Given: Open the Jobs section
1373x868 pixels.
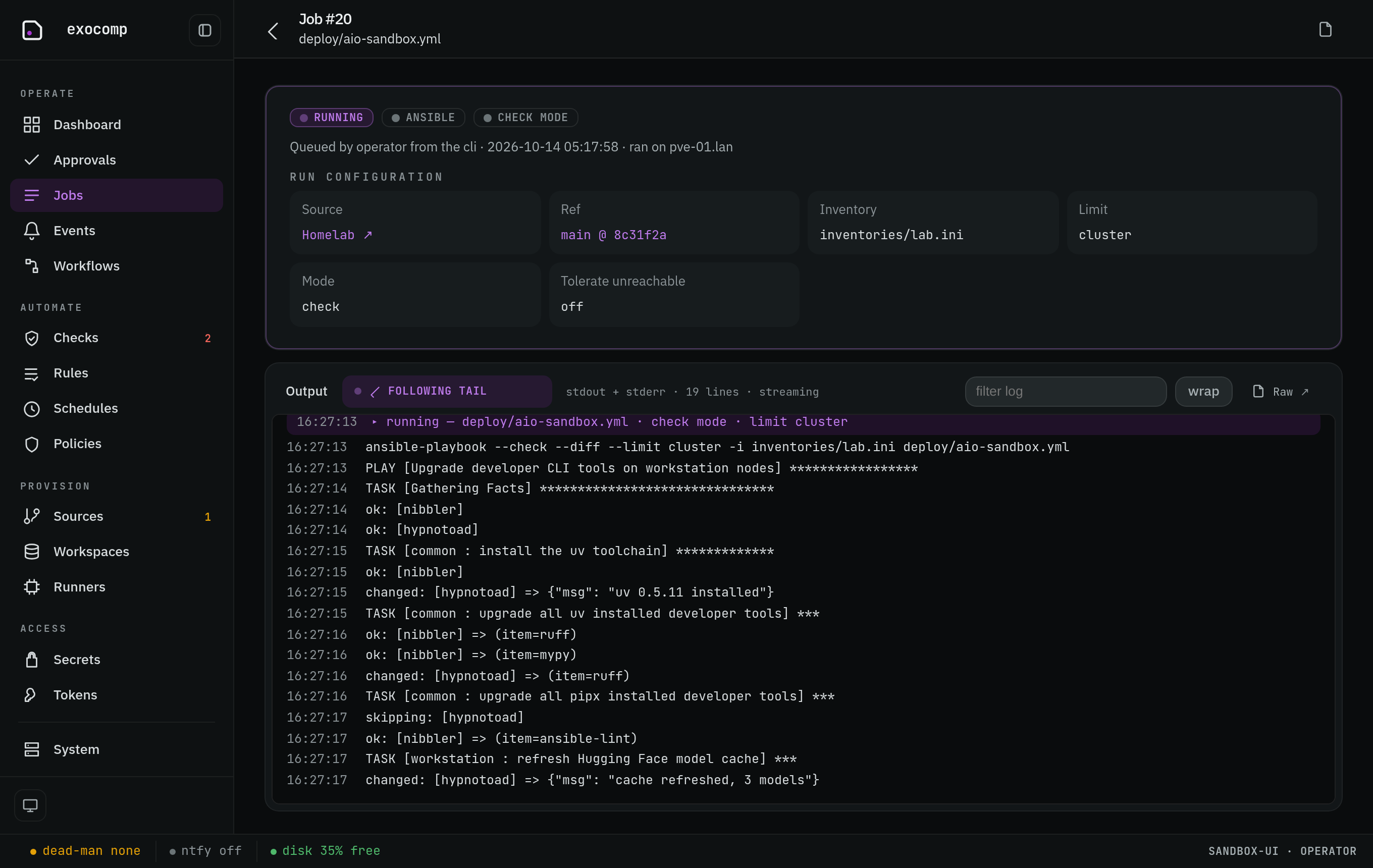Looking at the screenshot, I should [116, 195].
